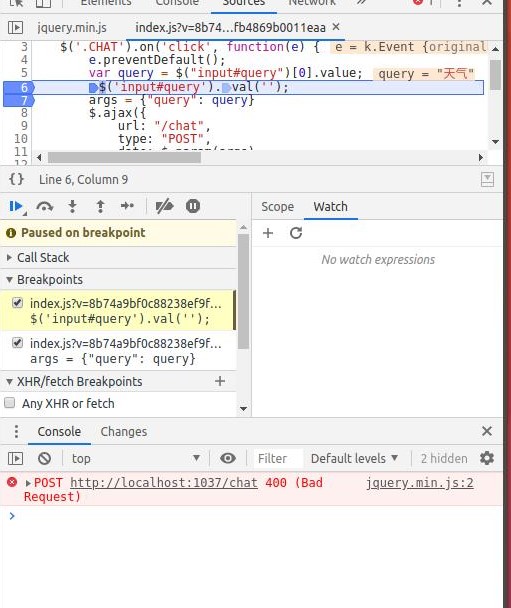
Task: Click the error icon on the POST message
Action: coord(12,482)
